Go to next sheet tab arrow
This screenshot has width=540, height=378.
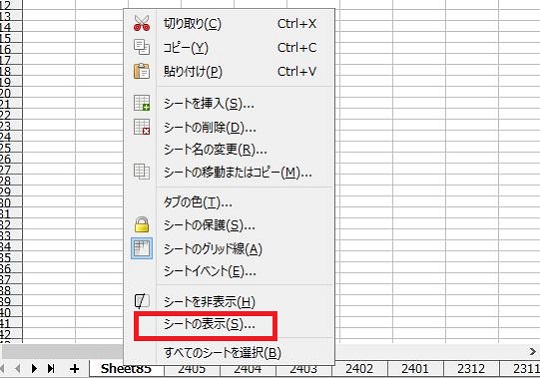(34, 369)
